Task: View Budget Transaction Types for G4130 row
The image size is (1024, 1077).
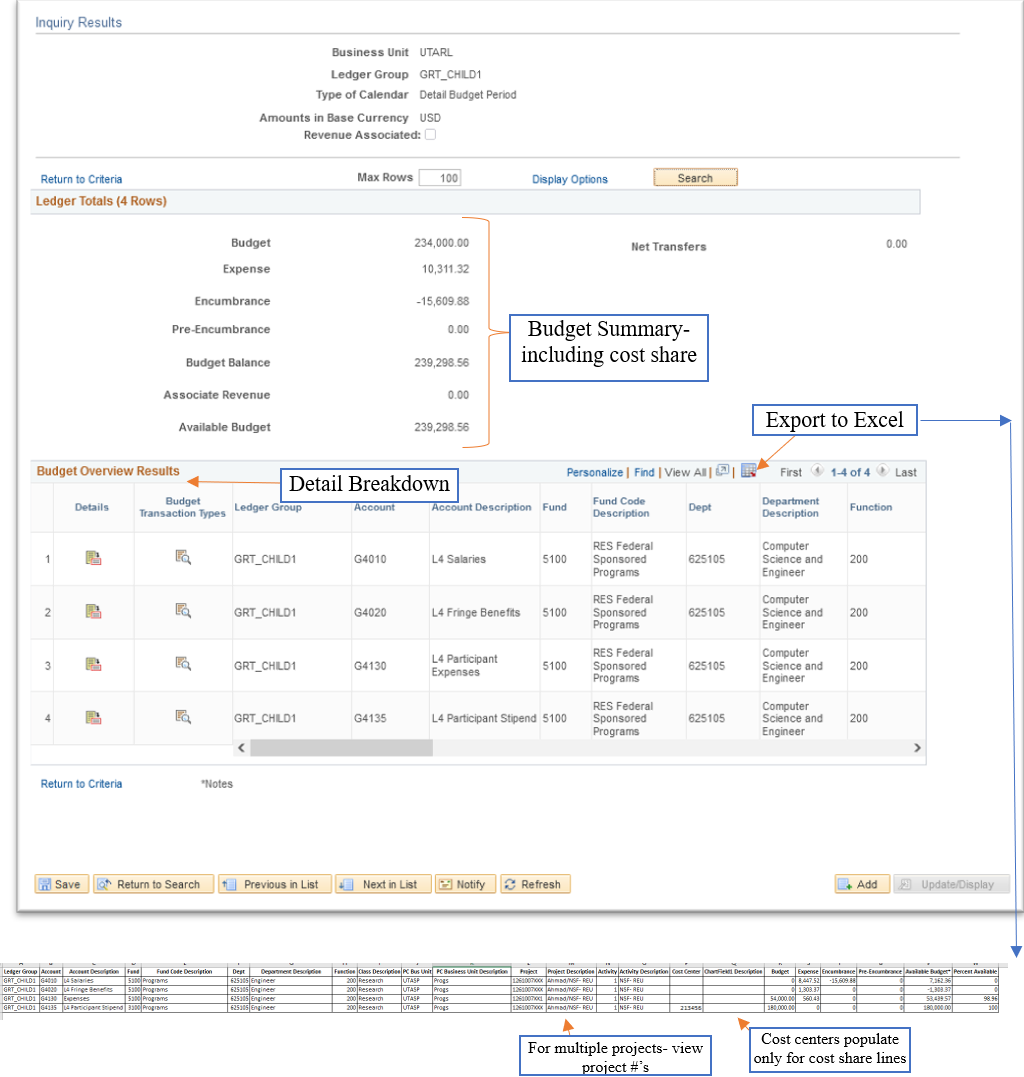Action: 183,663
